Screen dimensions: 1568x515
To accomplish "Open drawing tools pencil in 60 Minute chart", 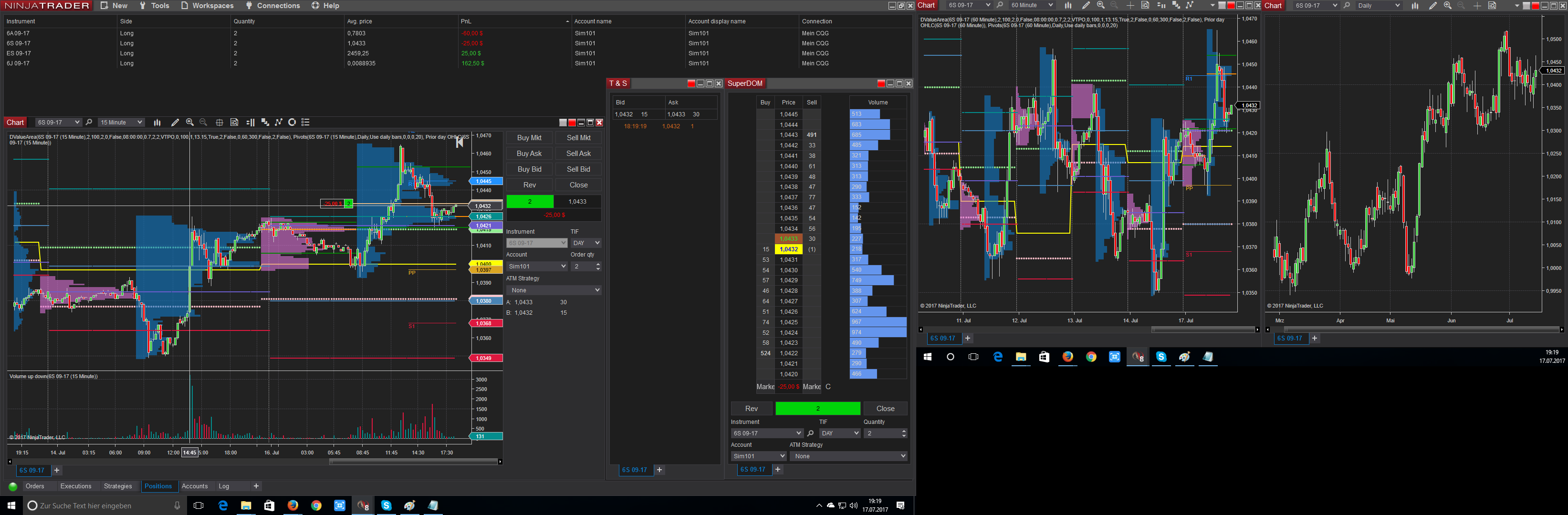I will coord(1085,5).
